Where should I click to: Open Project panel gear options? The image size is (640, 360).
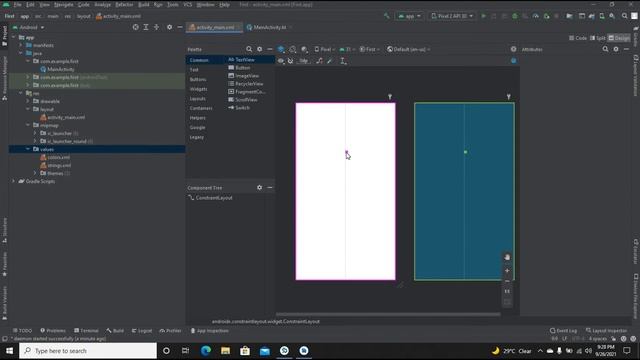pos(169,27)
